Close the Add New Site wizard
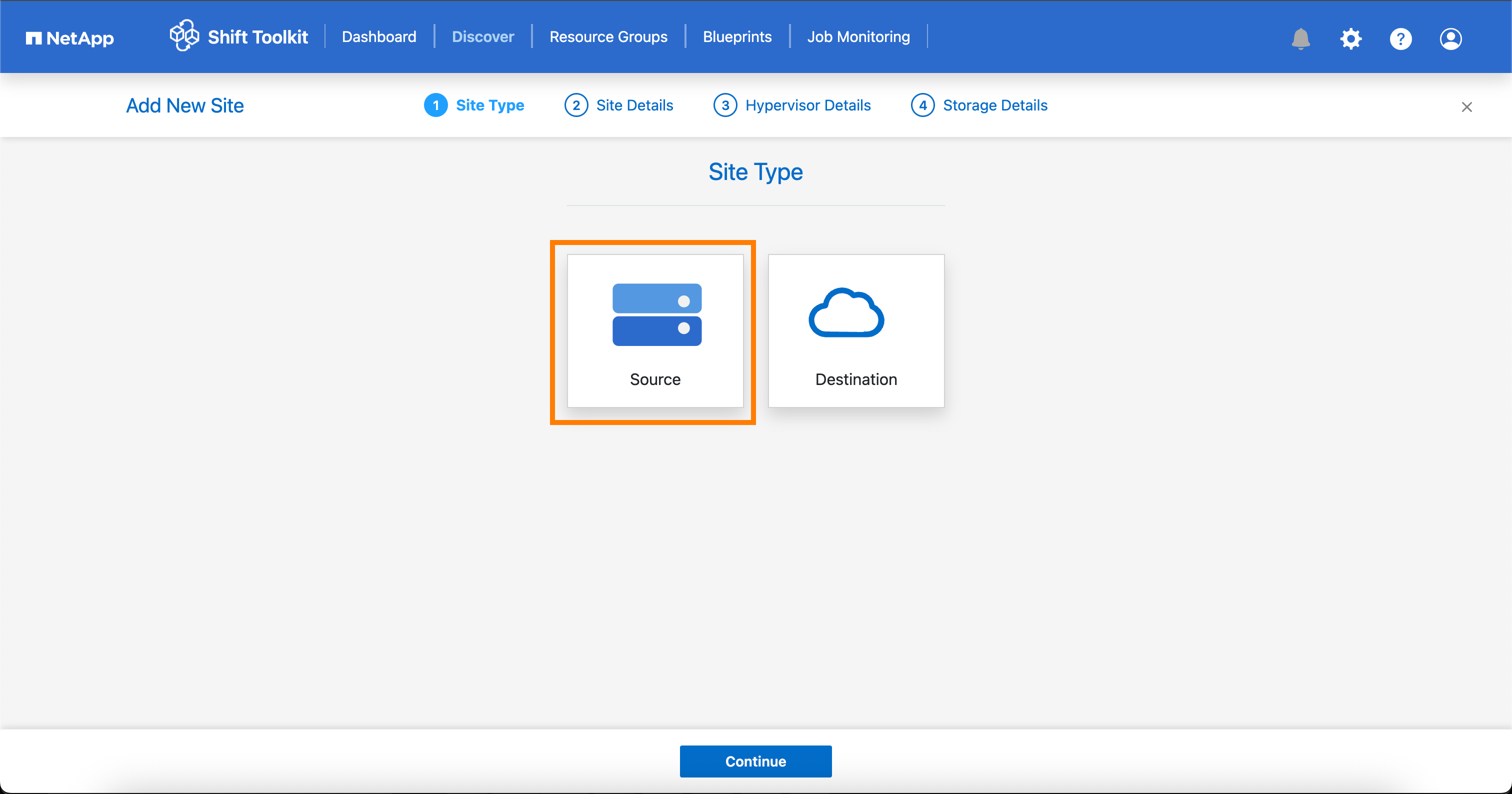The height and width of the screenshot is (794, 1512). tap(1467, 107)
